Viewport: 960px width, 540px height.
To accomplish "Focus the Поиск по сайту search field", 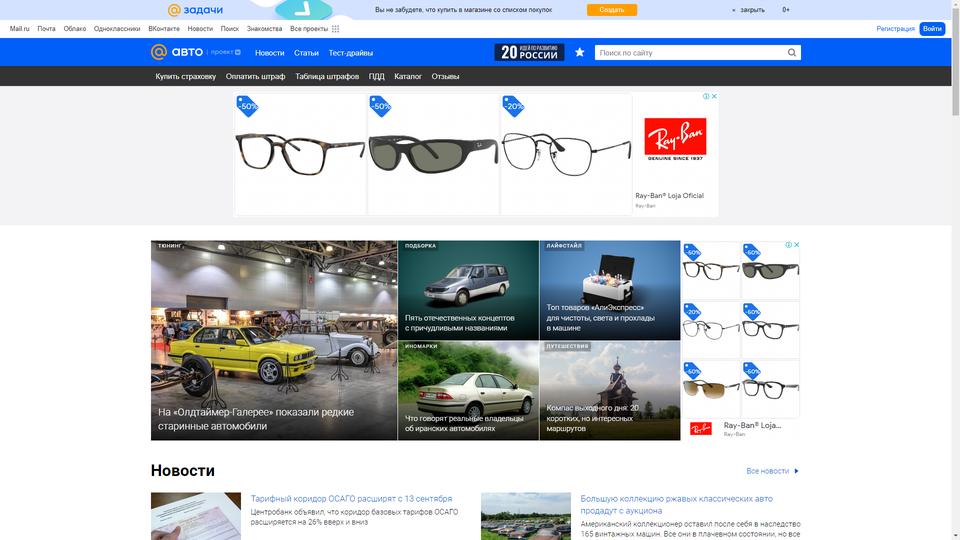I will coord(691,53).
